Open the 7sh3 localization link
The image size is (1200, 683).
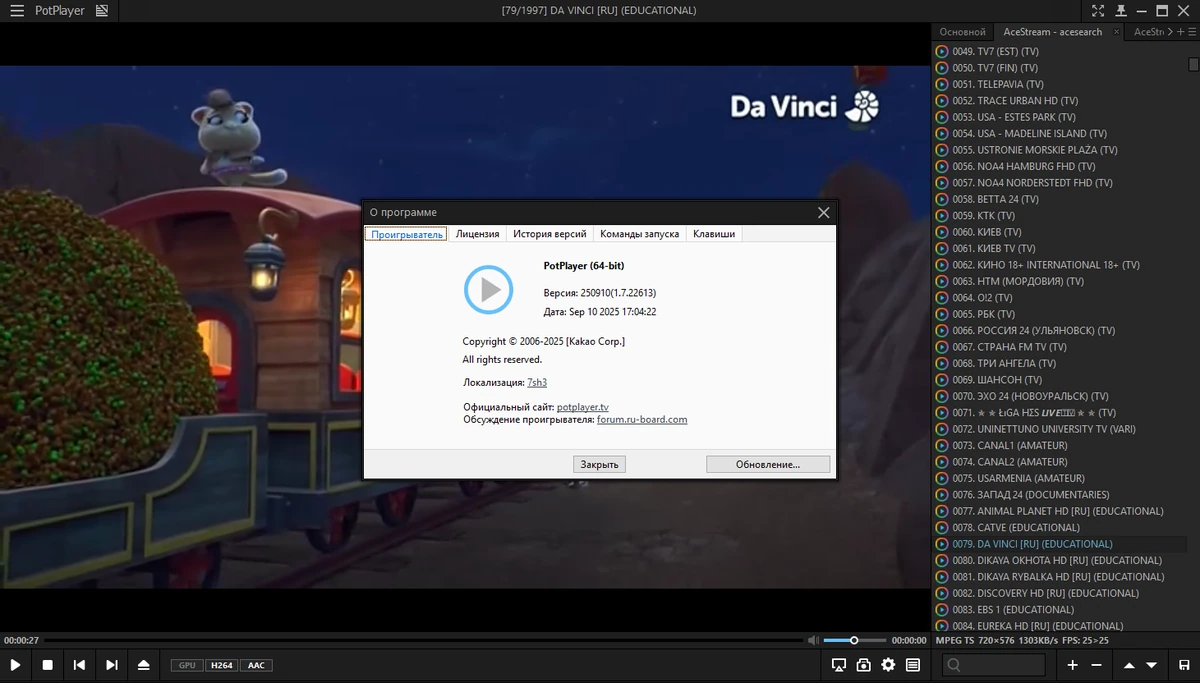point(537,382)
